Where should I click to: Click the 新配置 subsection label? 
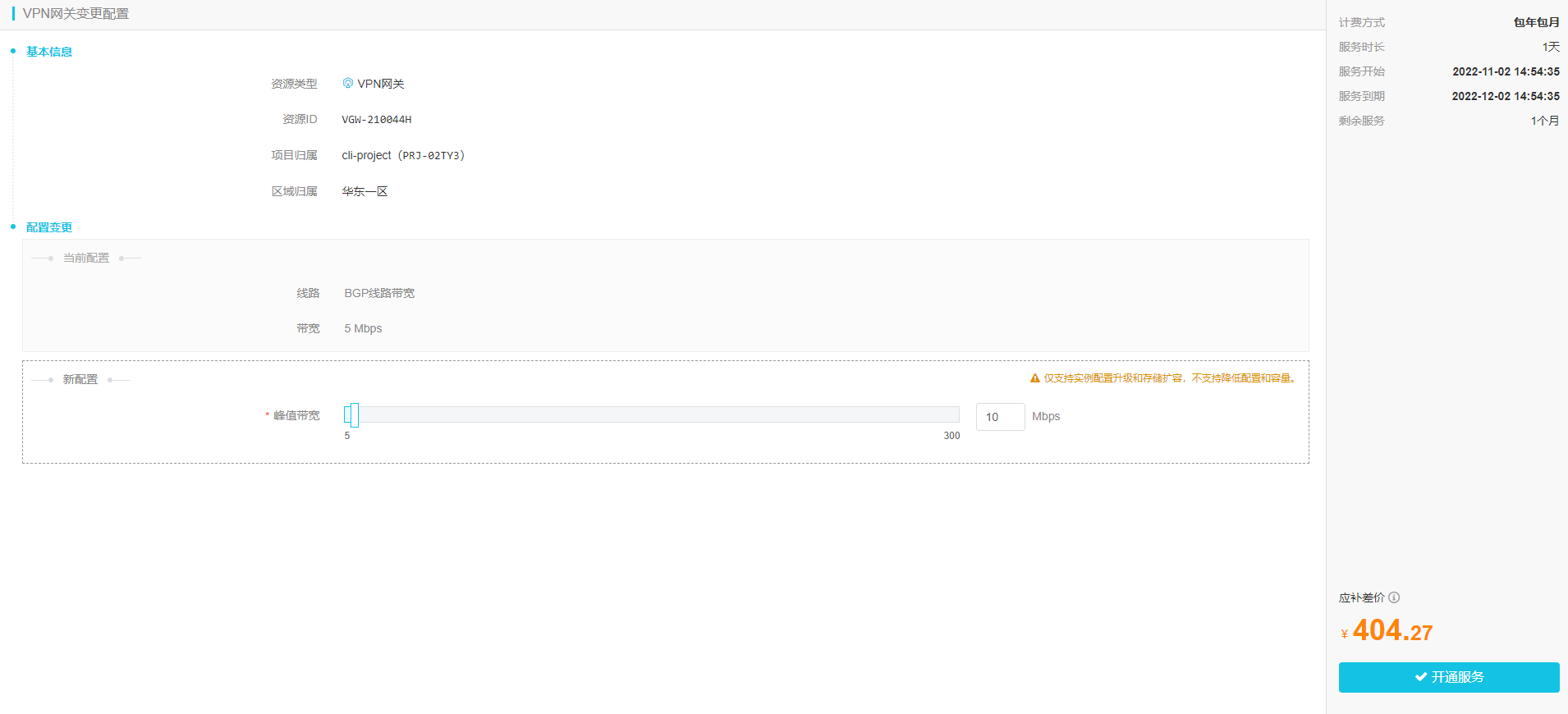click(x=80, y=379)
